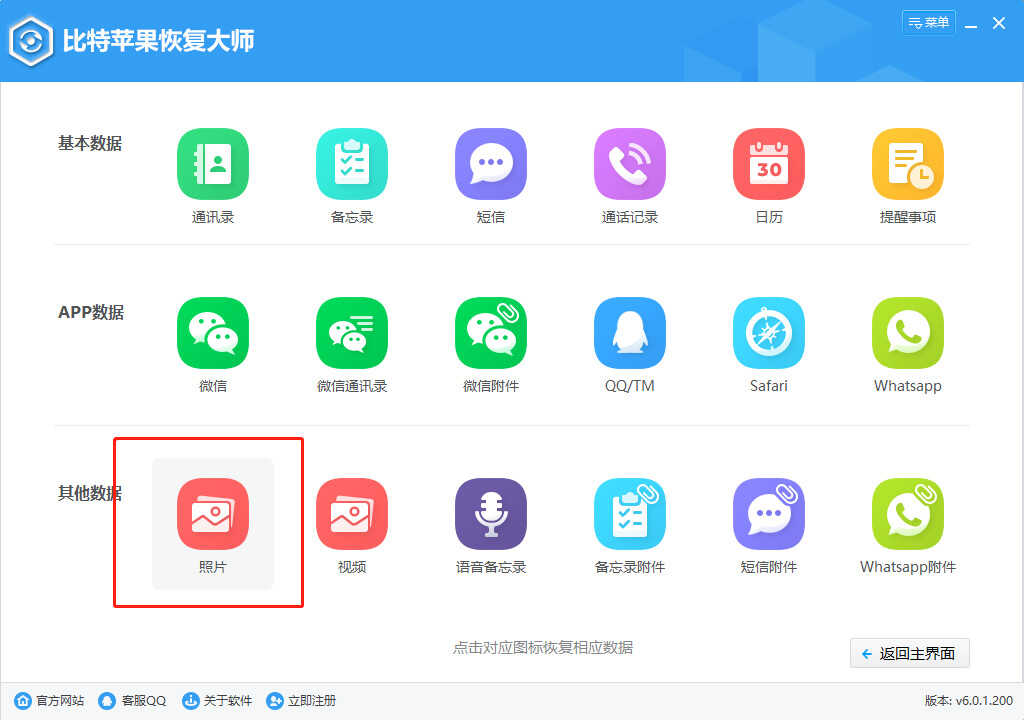Image resolution: width=1024 pixels, height=720 pixels.
Task: Open the 短信附件 message attachments icon
Action: click(x=769, y=514)
